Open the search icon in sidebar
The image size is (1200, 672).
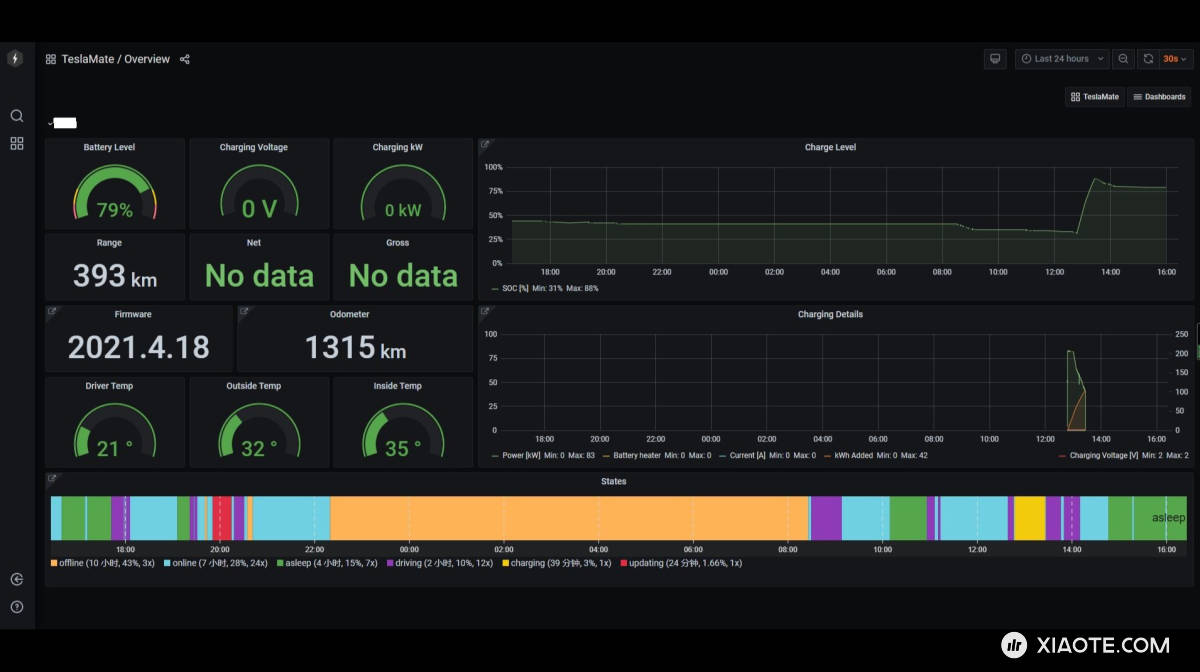pos(17,116)
